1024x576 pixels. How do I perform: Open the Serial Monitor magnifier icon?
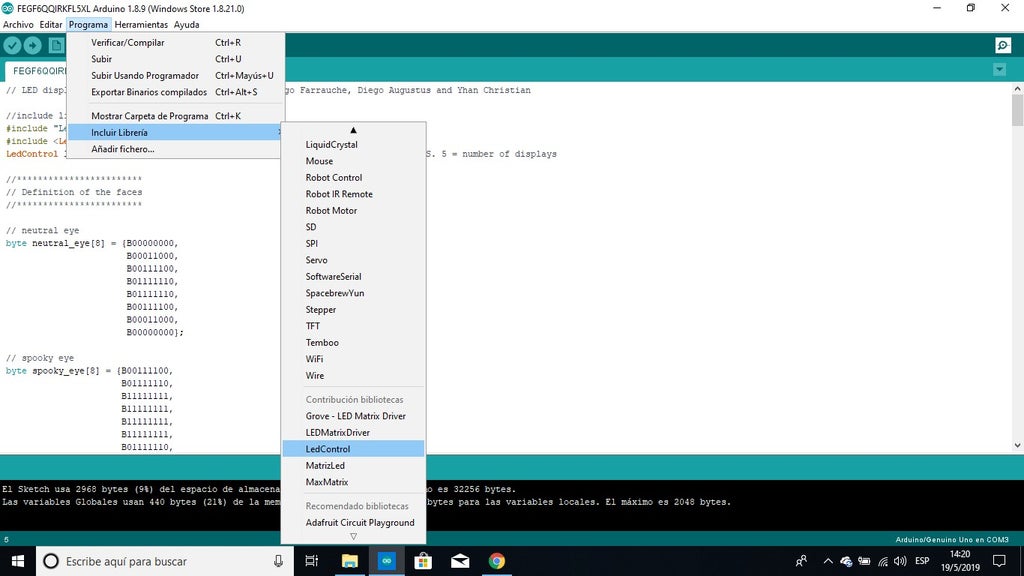pyautogui.click(x=1003, y=45)
